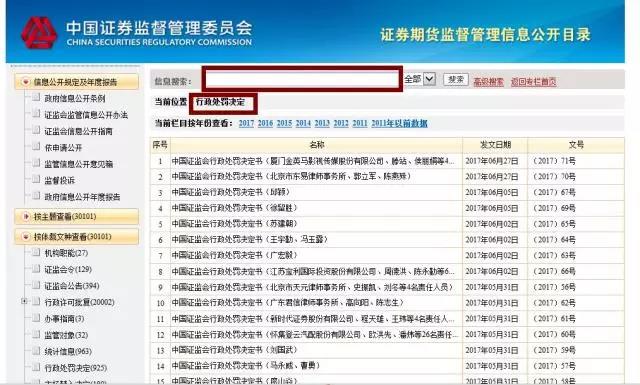Viewport: 640px width, 385px height.
Task: Click document icon beside 证监会令(129)
Action: tap(36, 269)
